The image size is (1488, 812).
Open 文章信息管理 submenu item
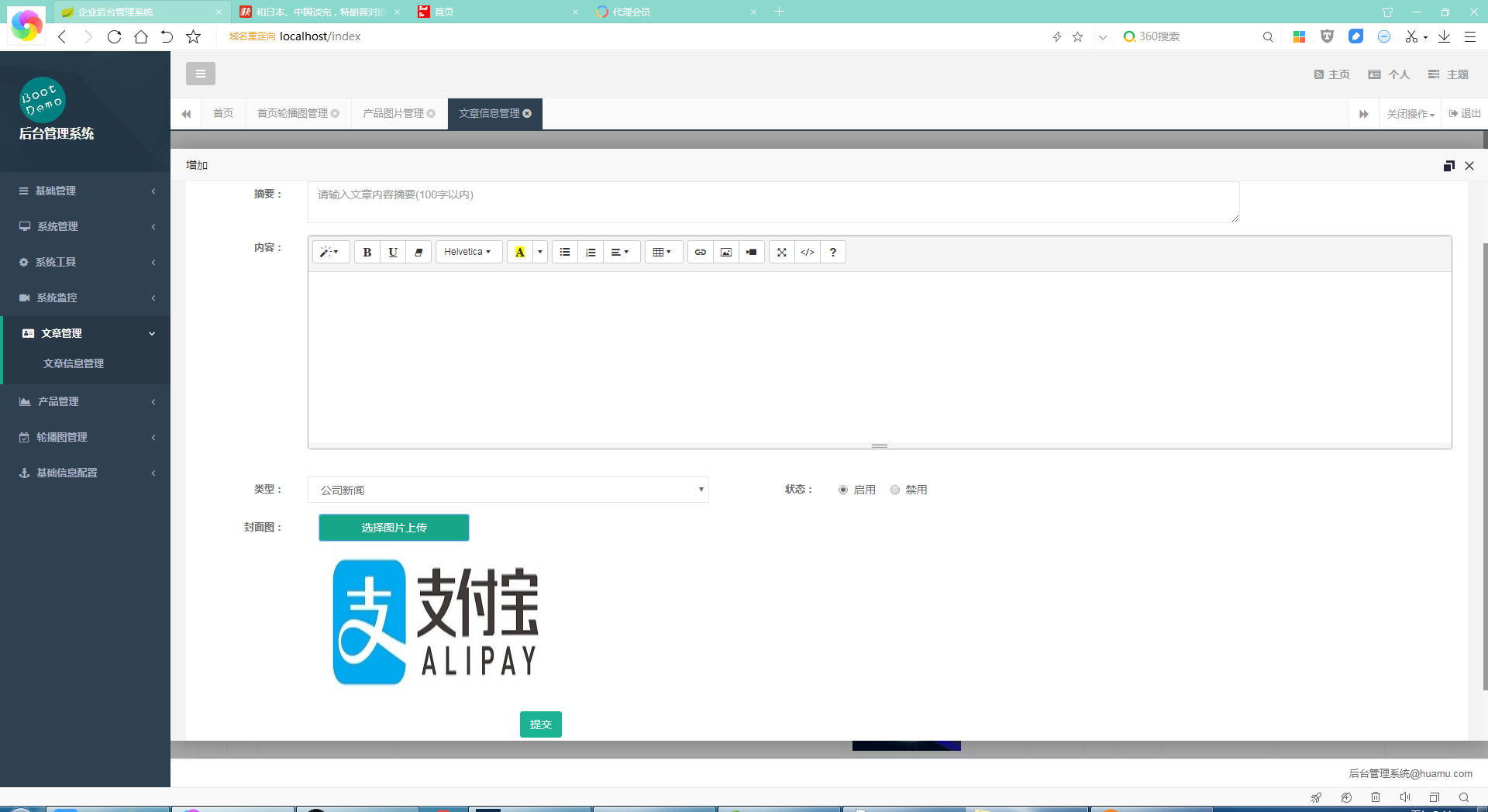coord(74,363)
